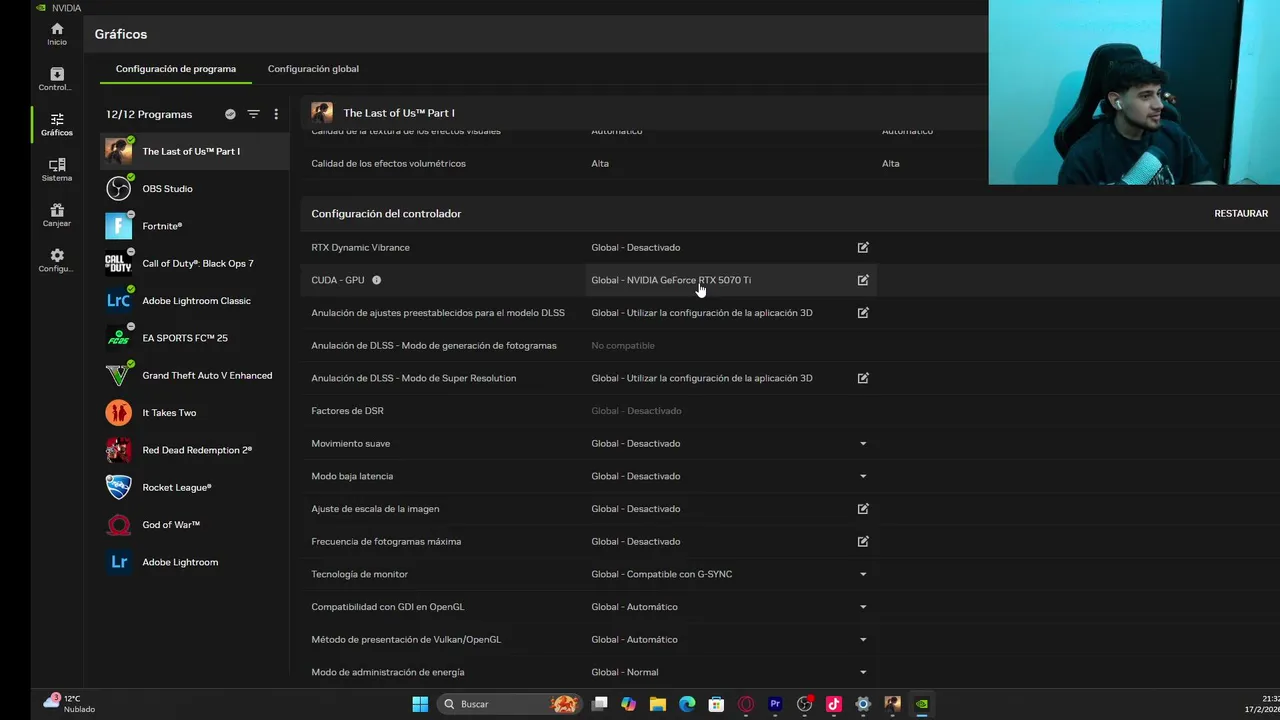Image resolution: width=1280 pixels, height=720 pixels.
Task: Switch to Configuración global tab
Action: [x=313, y=69]
